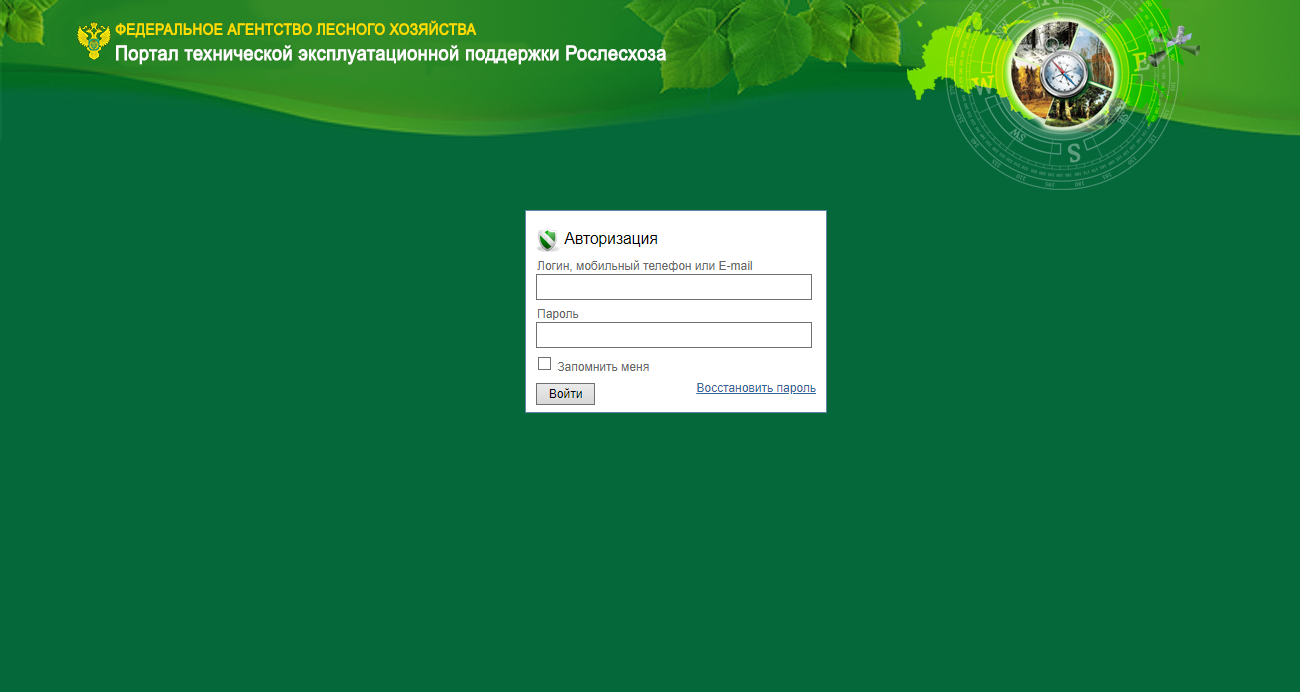This screenshot has width=1300, height=692.
Task: Click the letter E on the compass dial
Action: tap(1141, 62)
